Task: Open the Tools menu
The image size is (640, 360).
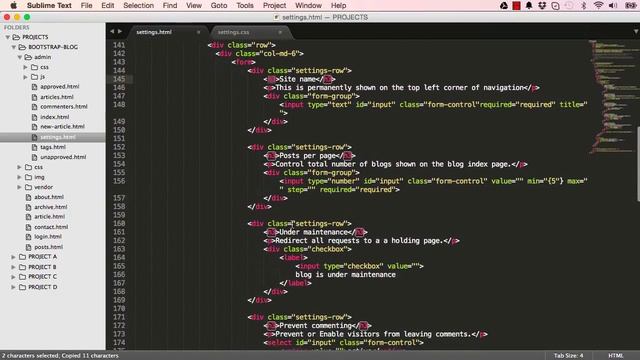Action: click(x=244, y=5)
